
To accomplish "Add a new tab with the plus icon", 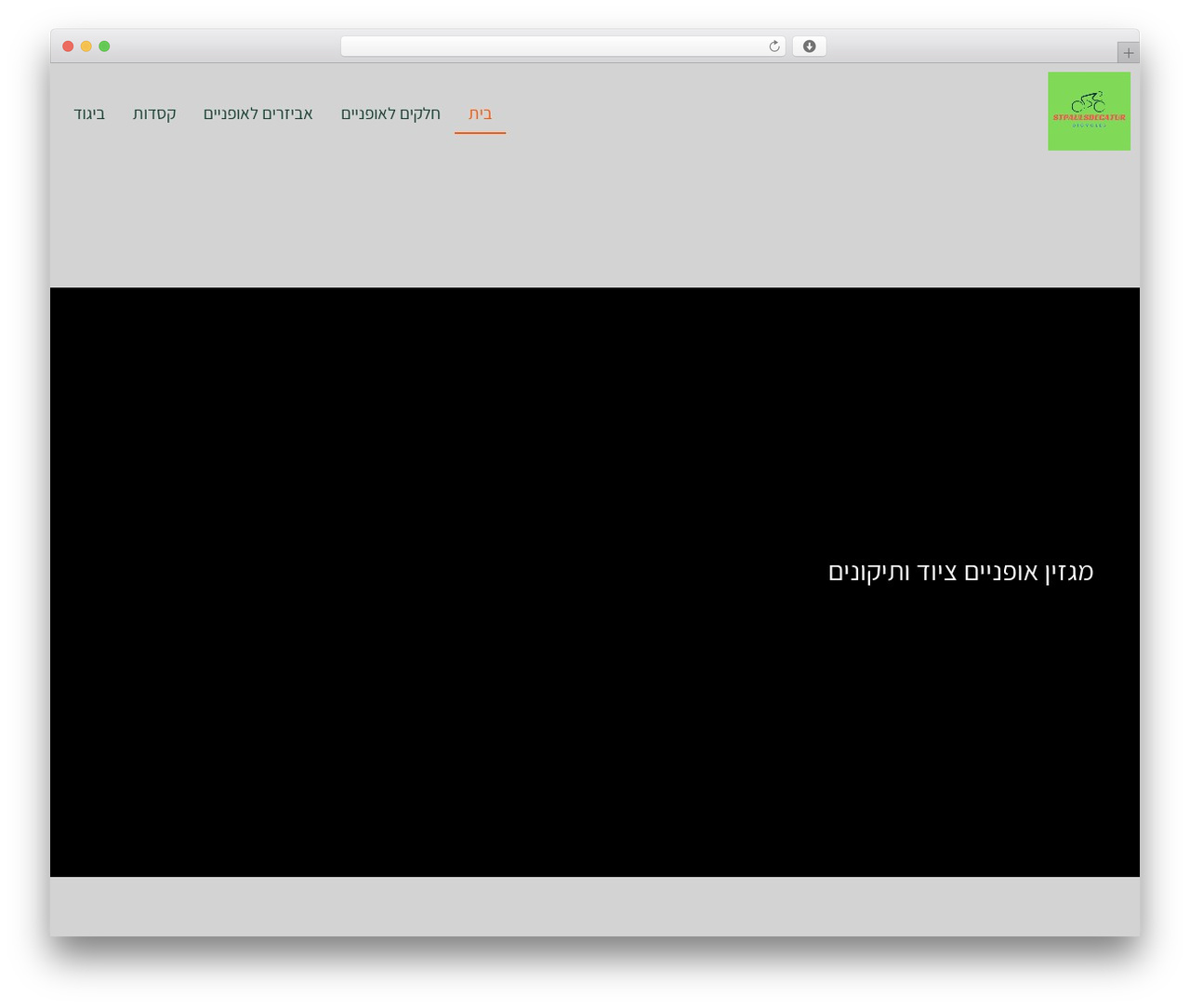I will coord(1128,53).
